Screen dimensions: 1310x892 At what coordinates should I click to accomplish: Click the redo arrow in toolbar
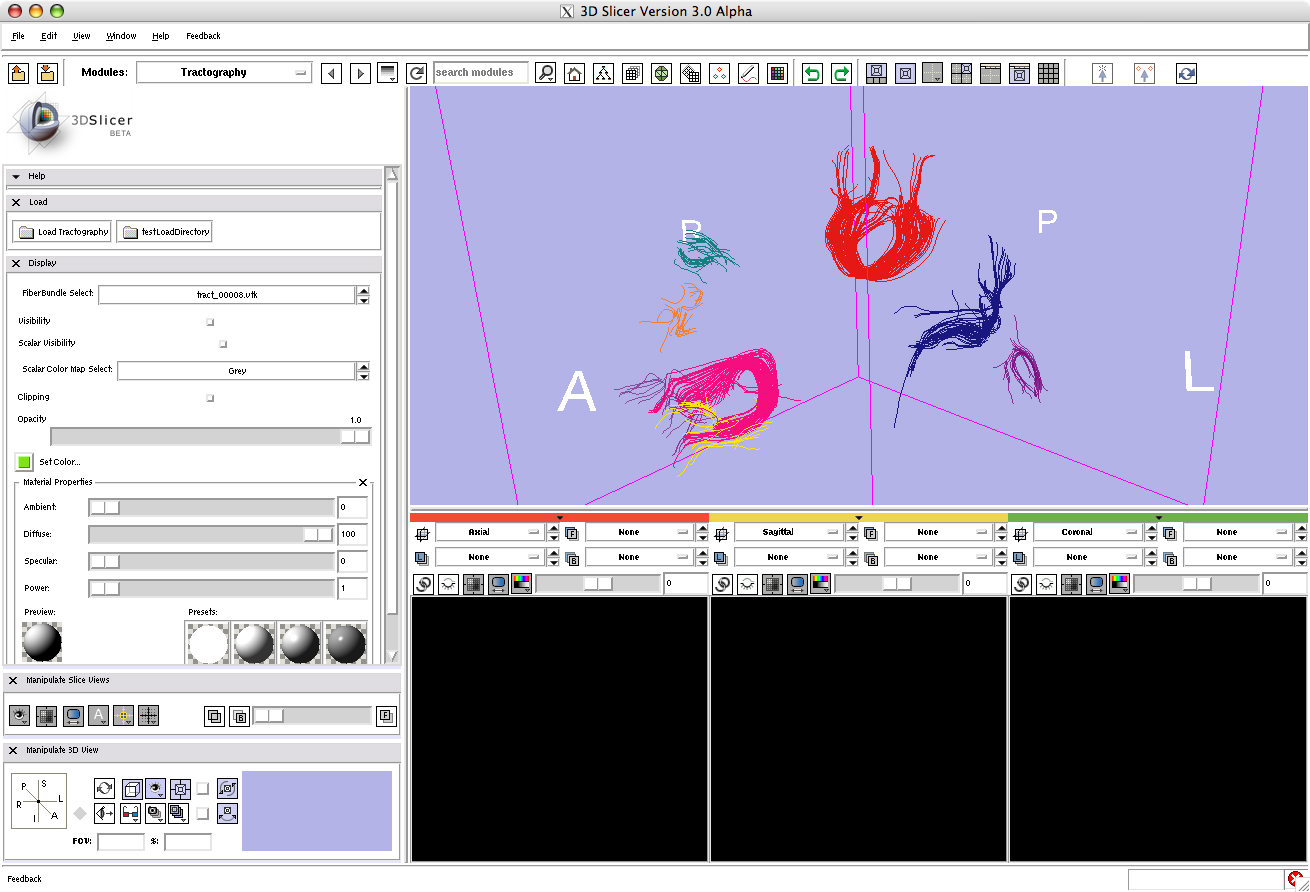pyautogui.click(x=842, y=73)
